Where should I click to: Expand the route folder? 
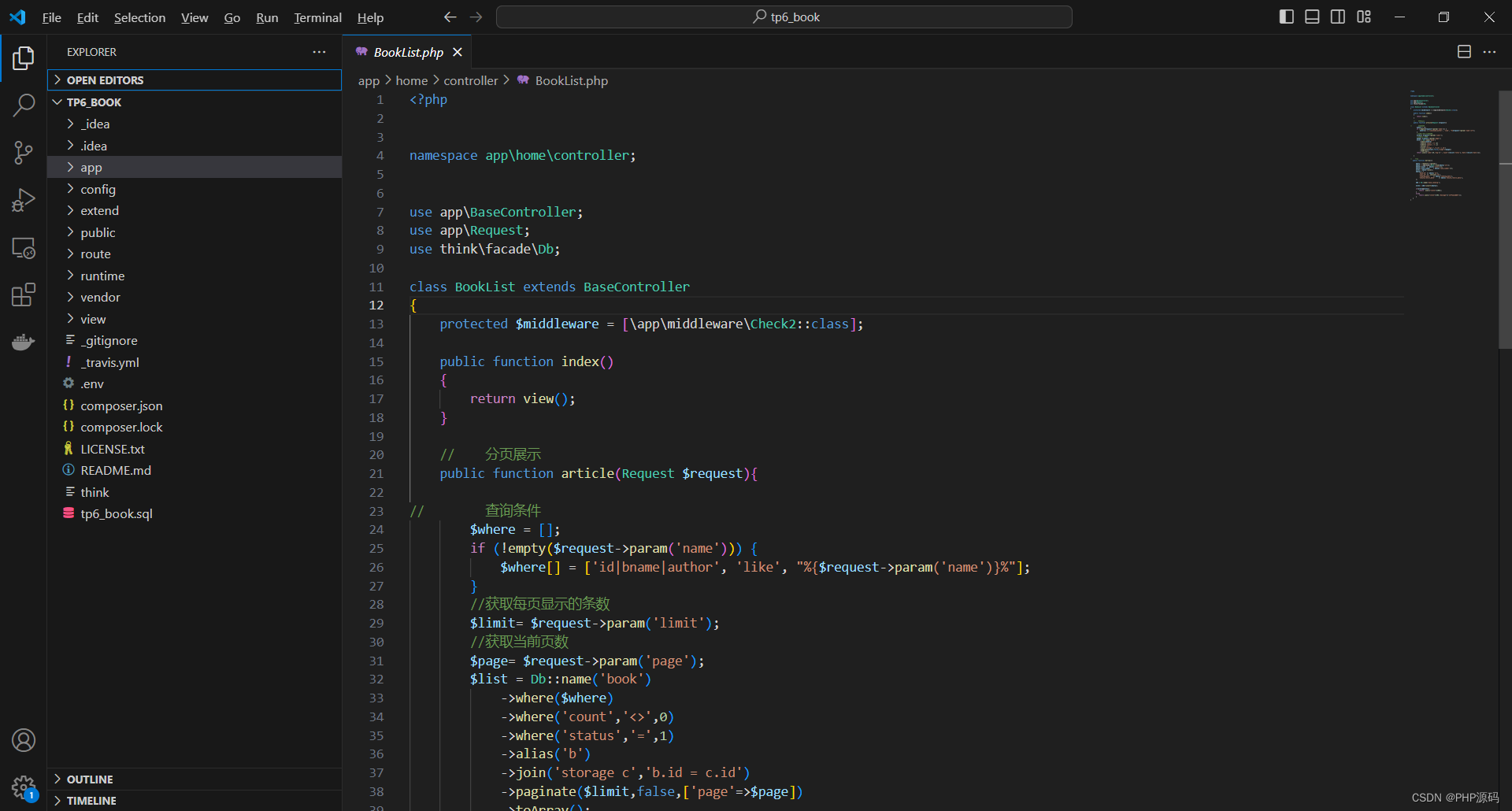click(x=195, y=254)
